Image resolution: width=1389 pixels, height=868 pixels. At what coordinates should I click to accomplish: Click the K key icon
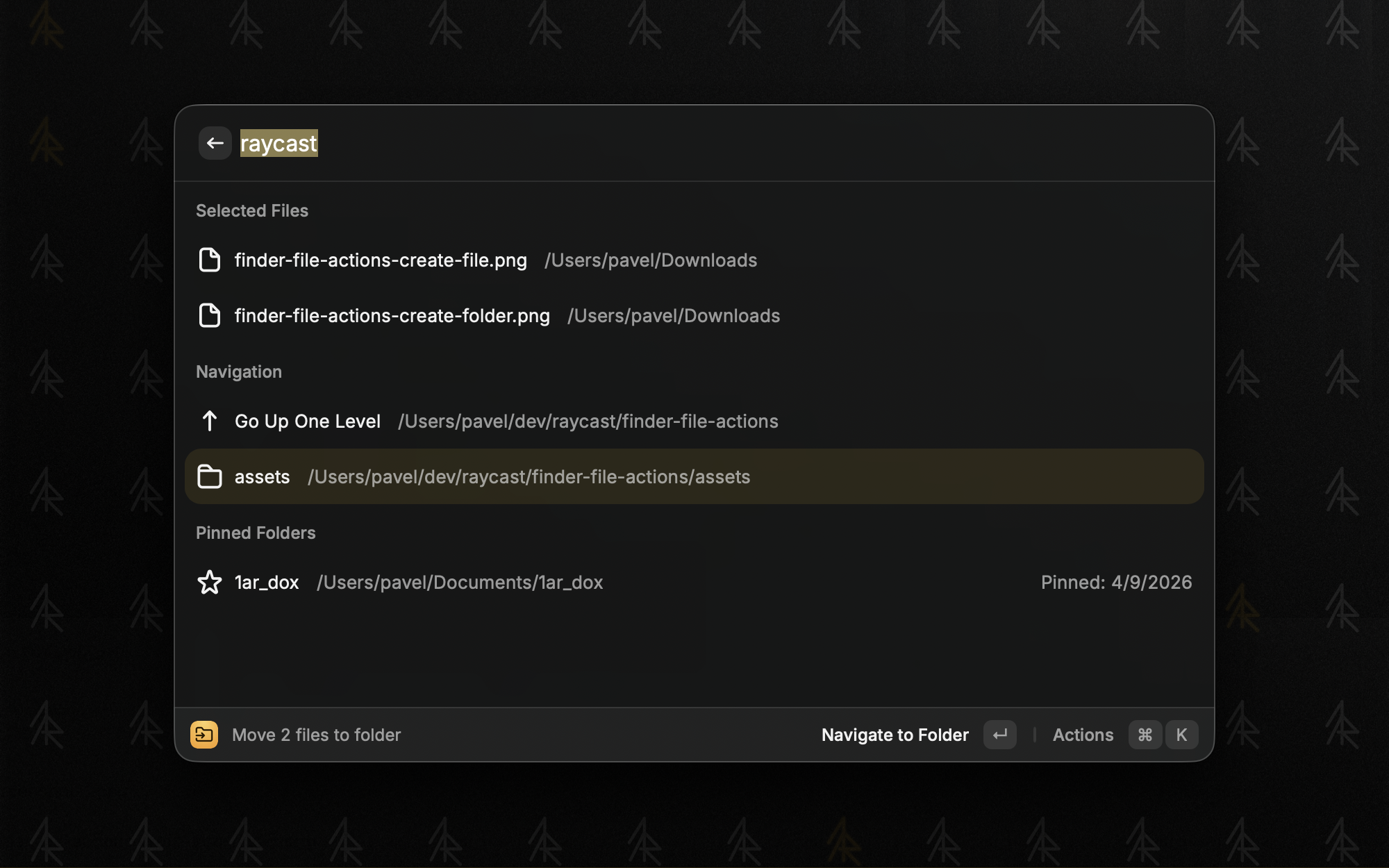[x=1181, y=735]
